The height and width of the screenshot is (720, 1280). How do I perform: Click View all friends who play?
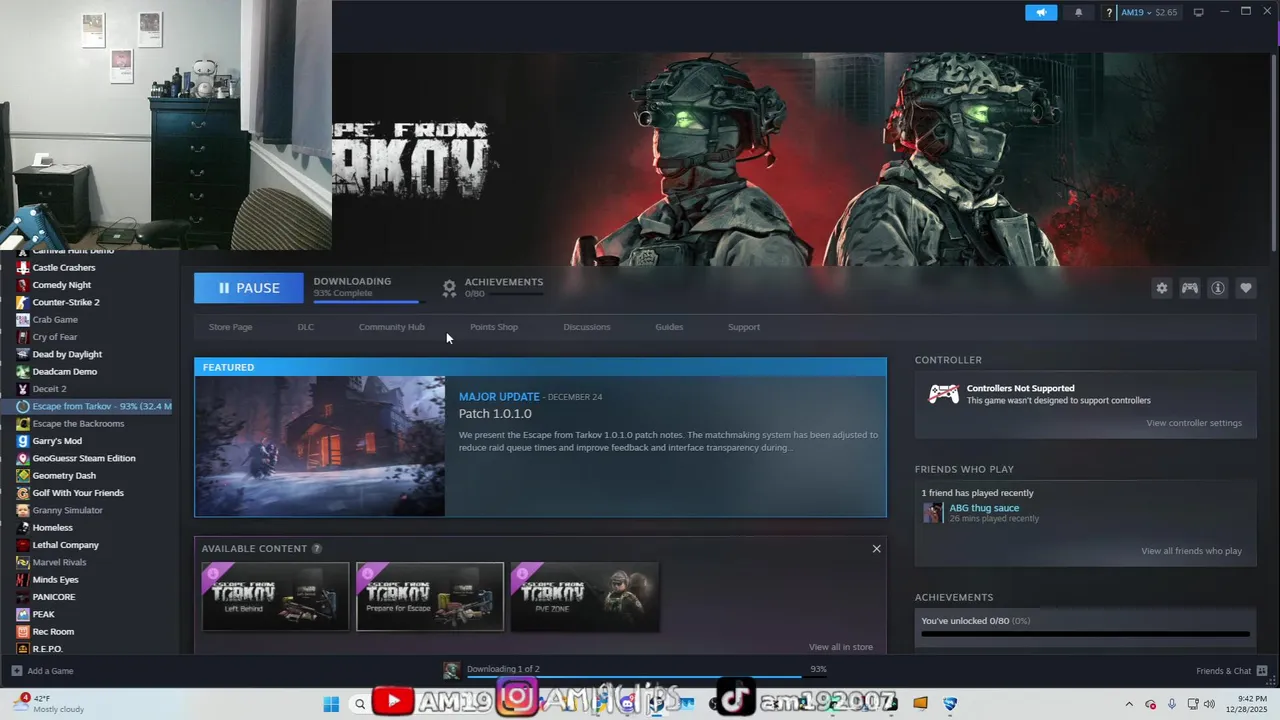click(x=1191, y=551)
